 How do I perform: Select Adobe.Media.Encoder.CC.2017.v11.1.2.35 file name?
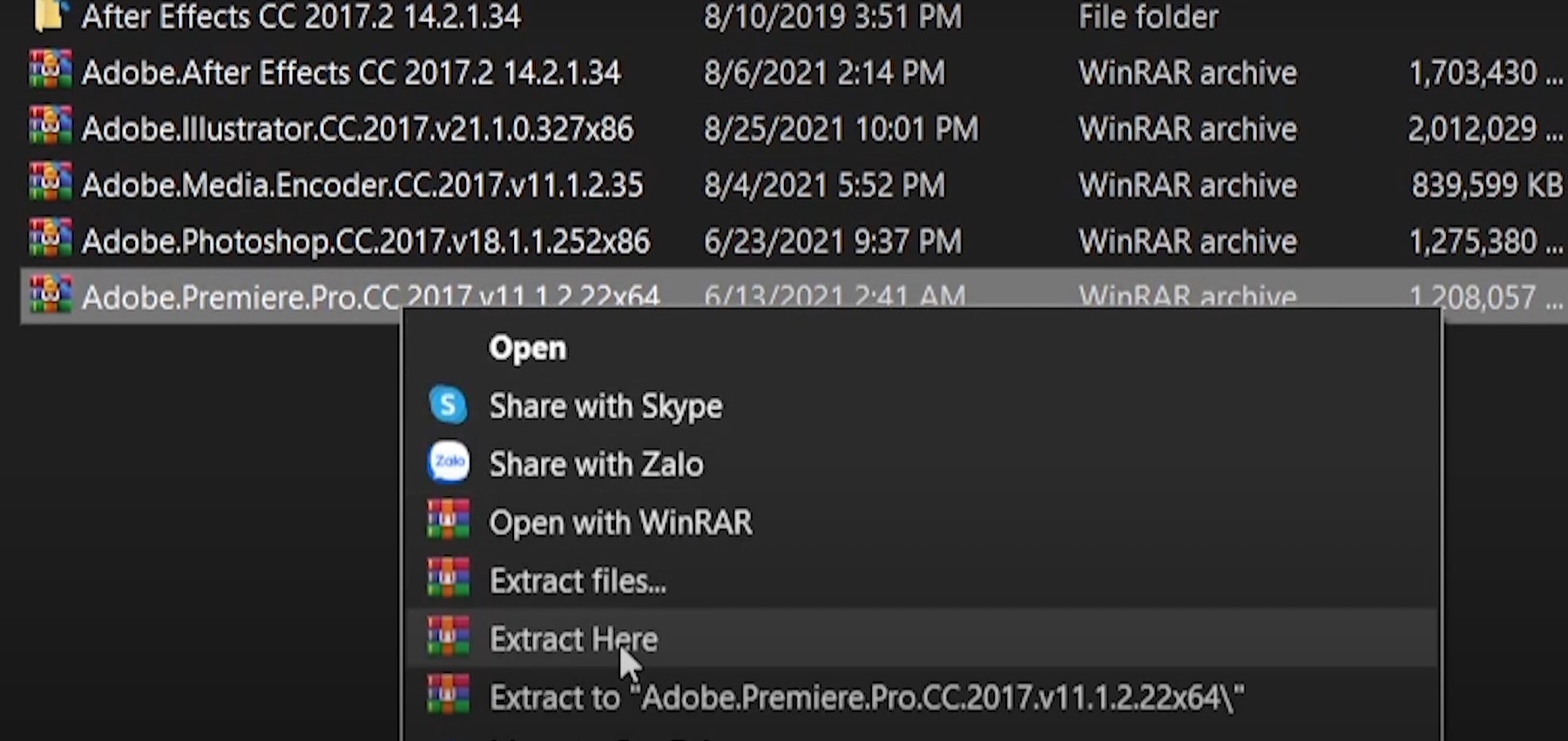(x=362, y=185)
